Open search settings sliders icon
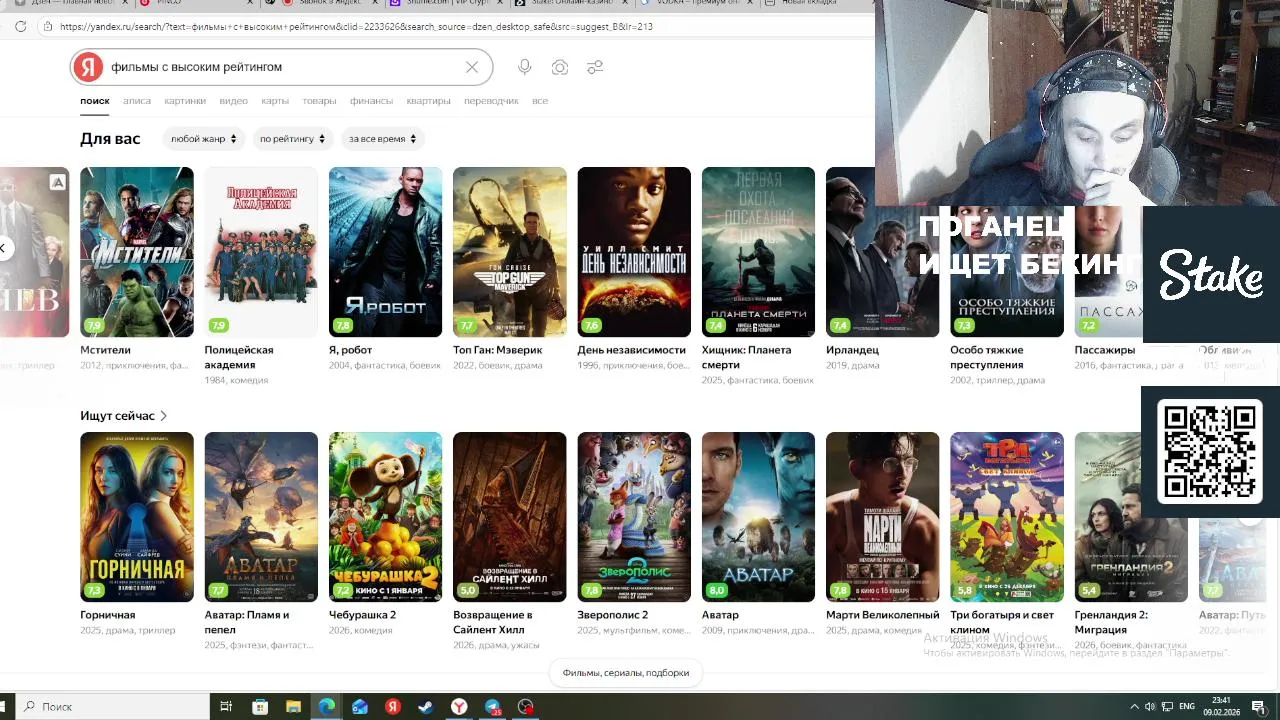1280x720 pixels. click(595, 67)
